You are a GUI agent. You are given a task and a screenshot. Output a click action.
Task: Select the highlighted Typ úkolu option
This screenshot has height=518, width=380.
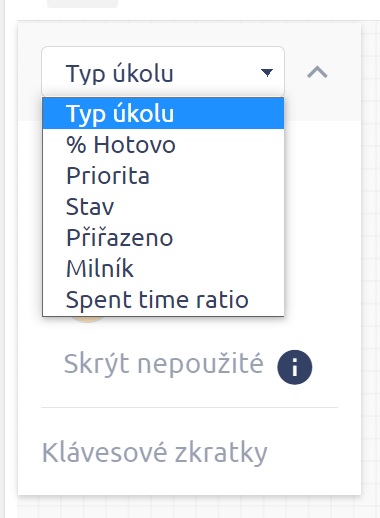pos(163,113)
